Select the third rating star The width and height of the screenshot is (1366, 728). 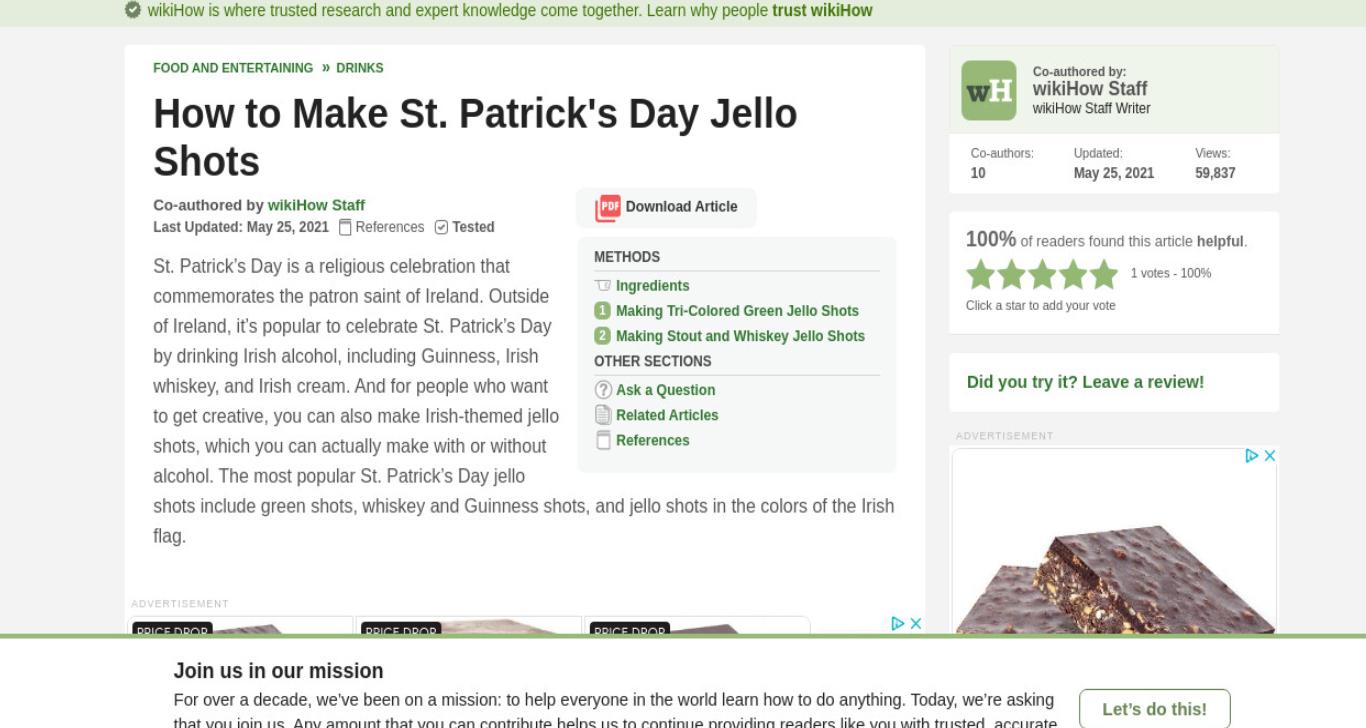(x=1042, y=274)
